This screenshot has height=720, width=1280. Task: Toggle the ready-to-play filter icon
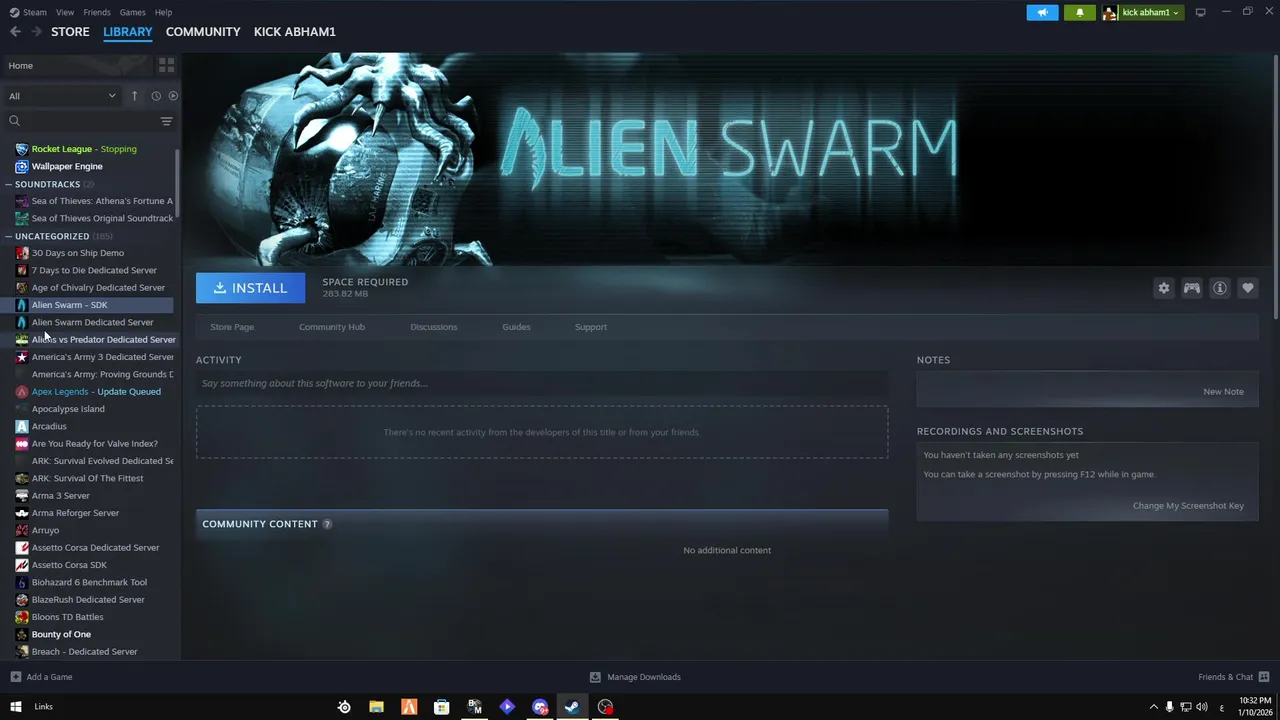(173, 96)
